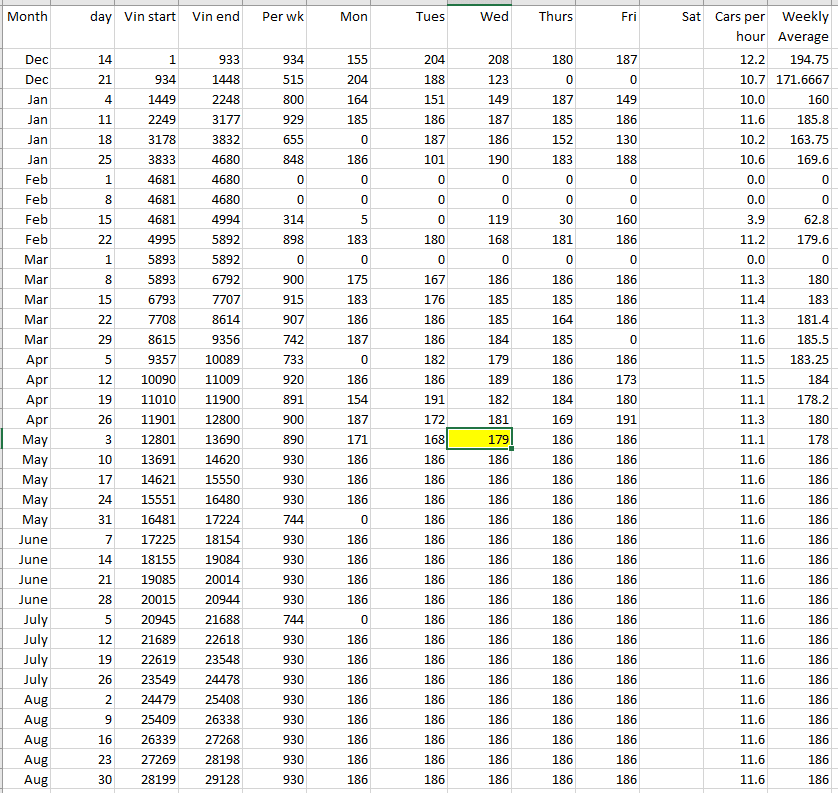The width and height of the screenshot is (838, 793).
Task: Click the weekly average value 62.8
Action: 803,220
